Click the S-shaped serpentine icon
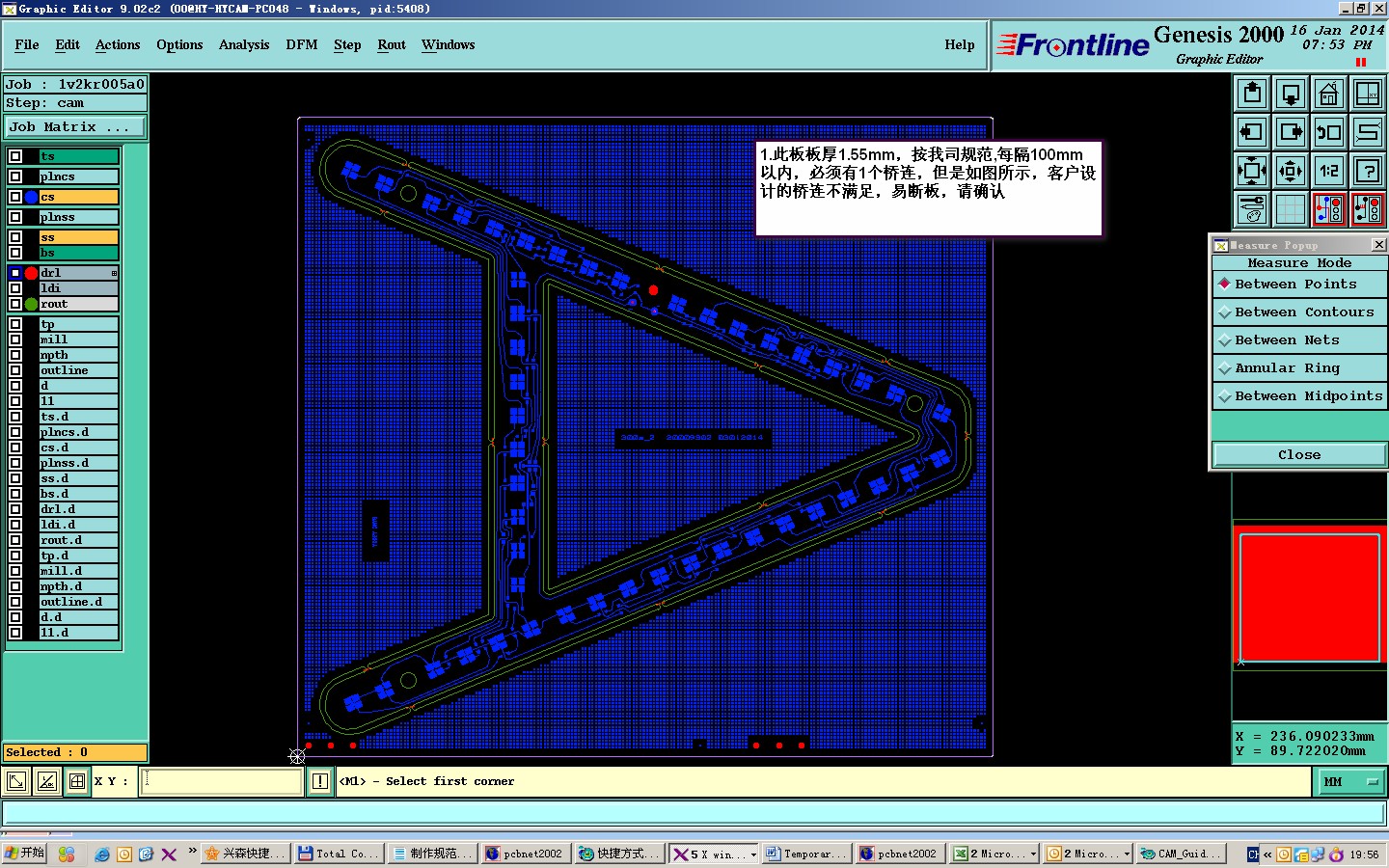 tap(1368, 132)
